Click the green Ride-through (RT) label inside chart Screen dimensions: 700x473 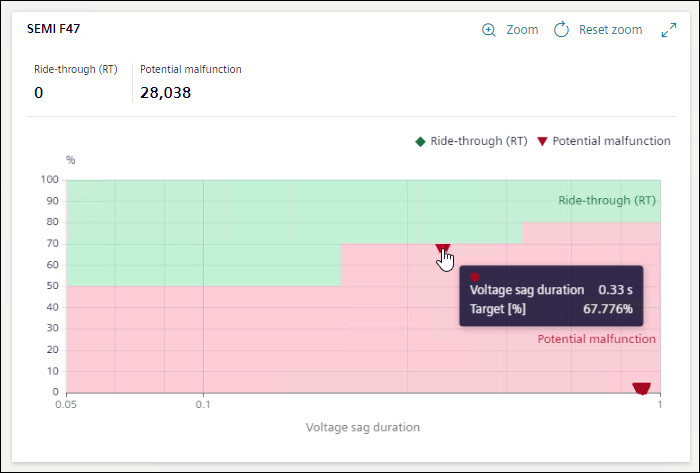pyautogui.click(x=607, y=200)
